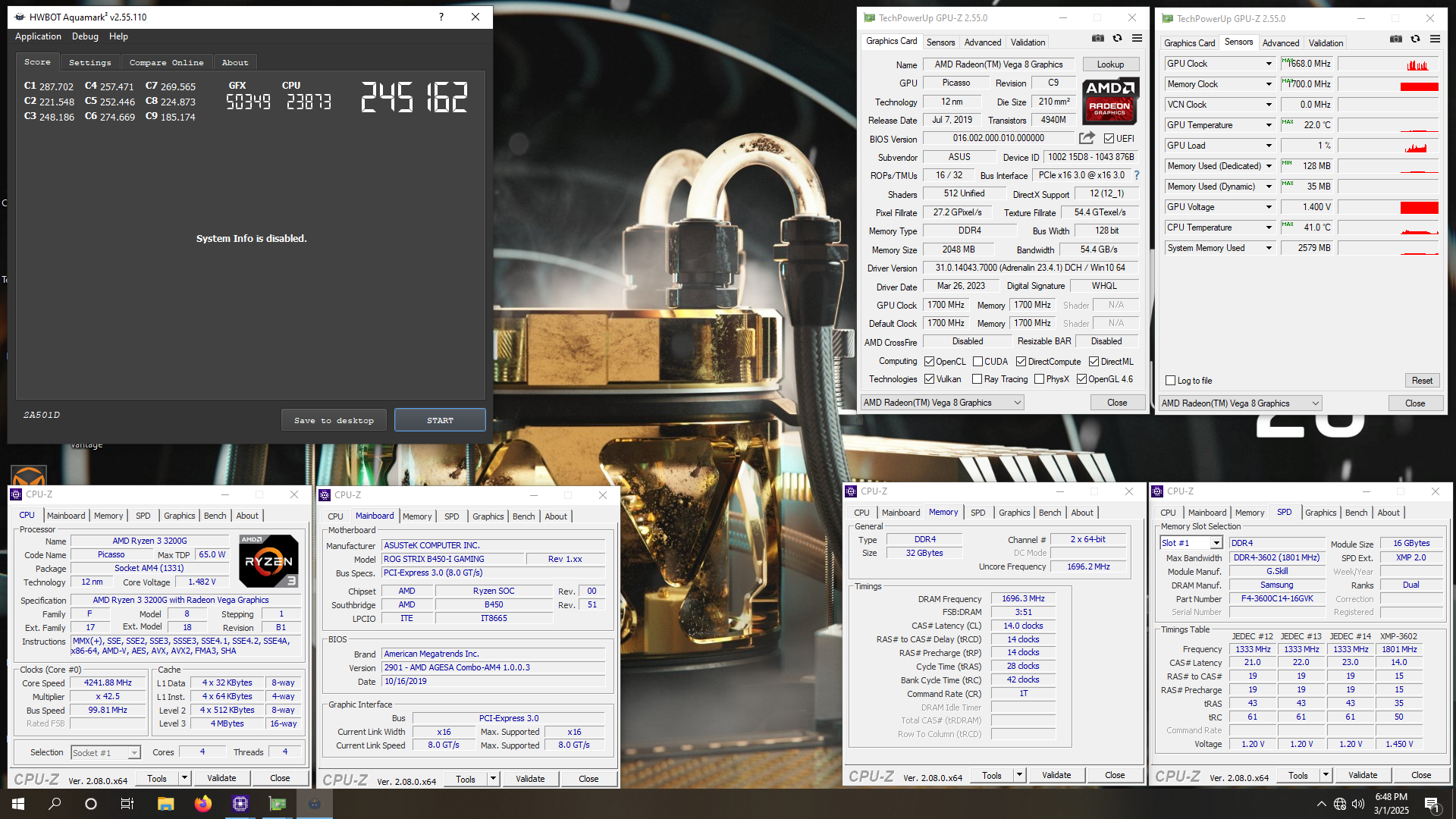Click Tools button in the CPU-Z SPD window
The height and width of the screenshot is (819, 1456).
click(x=1298, y=775)
